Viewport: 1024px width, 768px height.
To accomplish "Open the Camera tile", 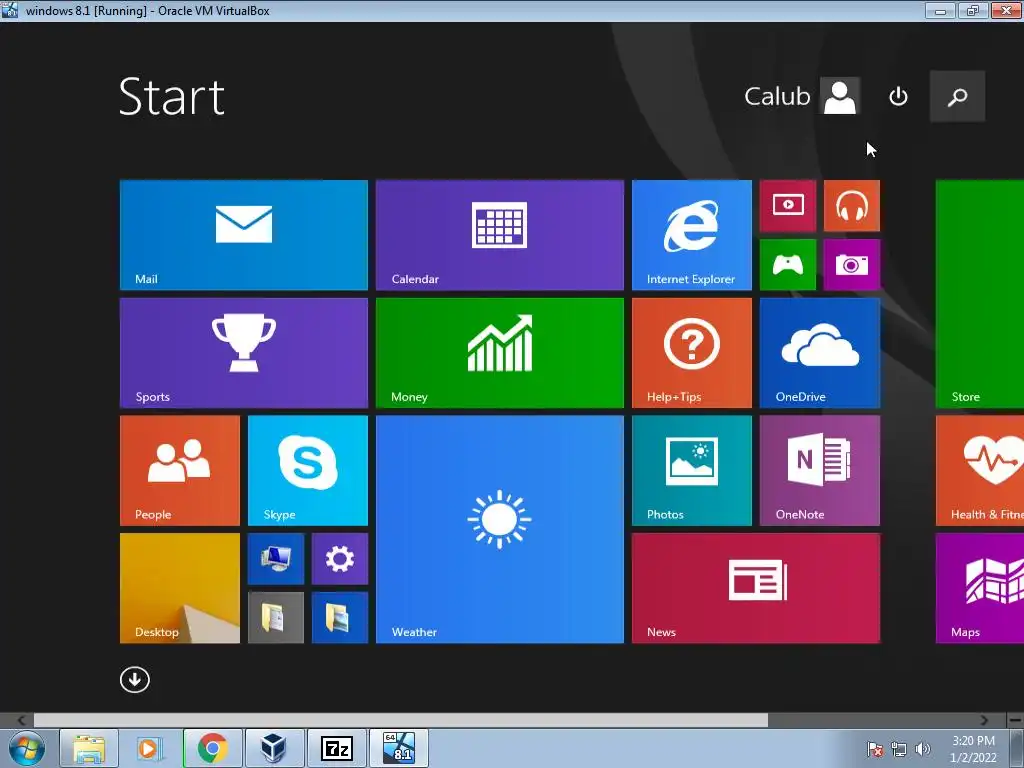I will click(x=852, y=264).
